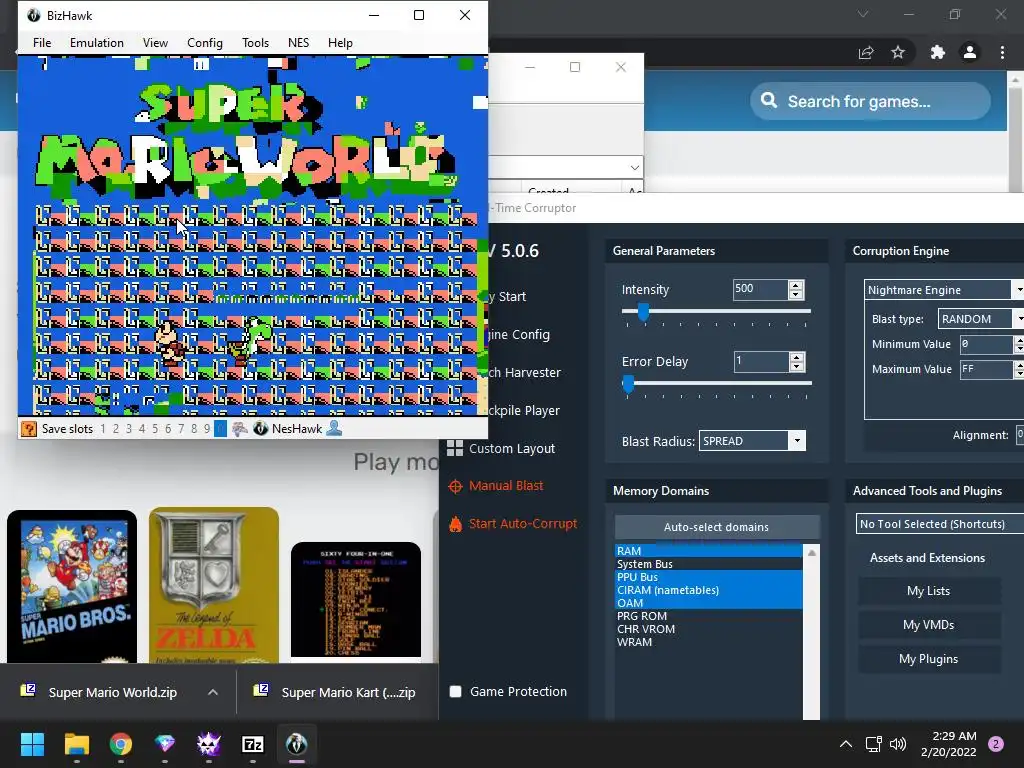Screen dimensions: 1024x768
Task: Open the NES menu
Action: (298, 42)
